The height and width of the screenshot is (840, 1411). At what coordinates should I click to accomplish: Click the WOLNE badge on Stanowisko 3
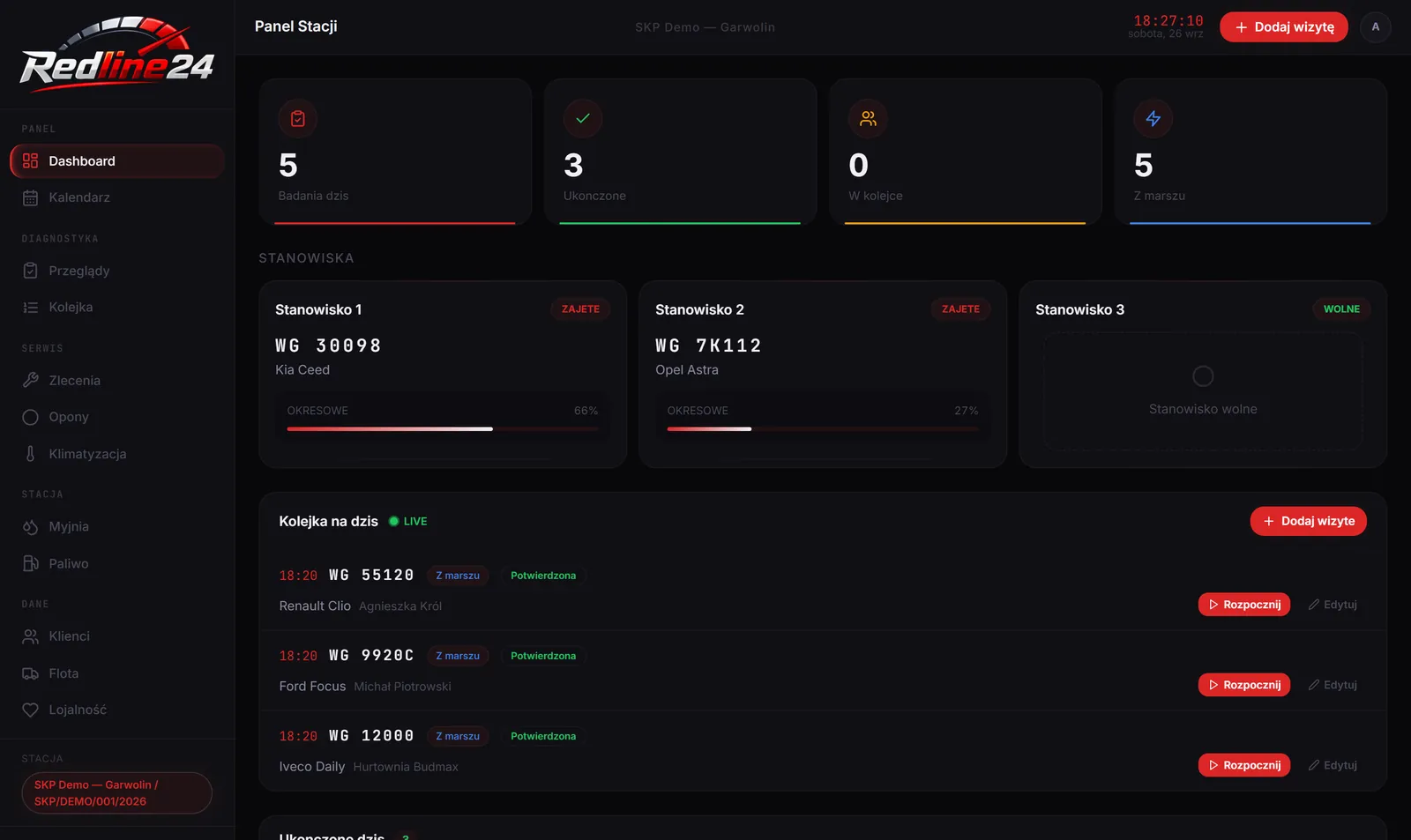tap(1341, 309)
